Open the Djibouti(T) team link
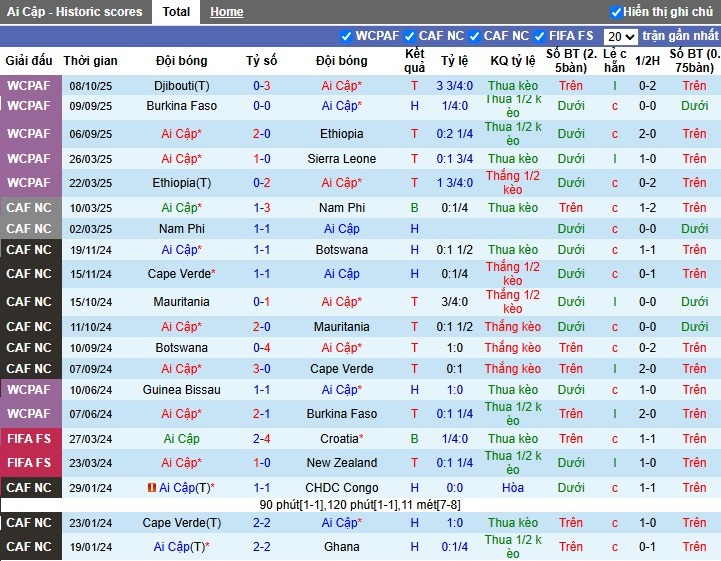The height and width of the screenshot is (561, 721). [182, 86]
